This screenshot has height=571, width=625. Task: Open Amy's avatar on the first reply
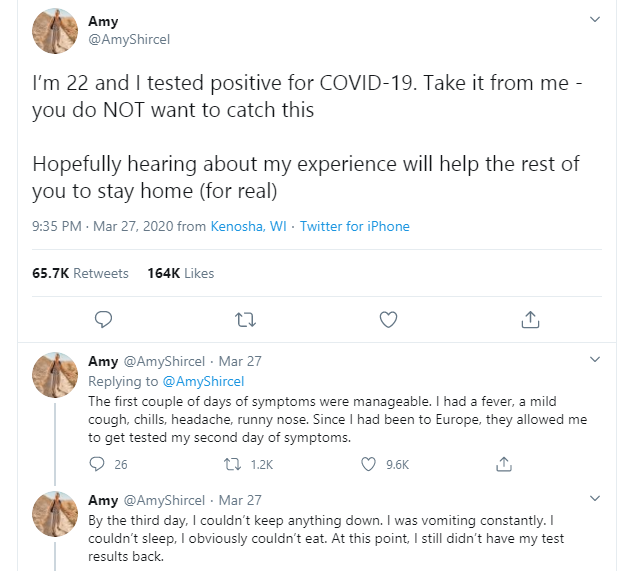[x=55, y=375]
